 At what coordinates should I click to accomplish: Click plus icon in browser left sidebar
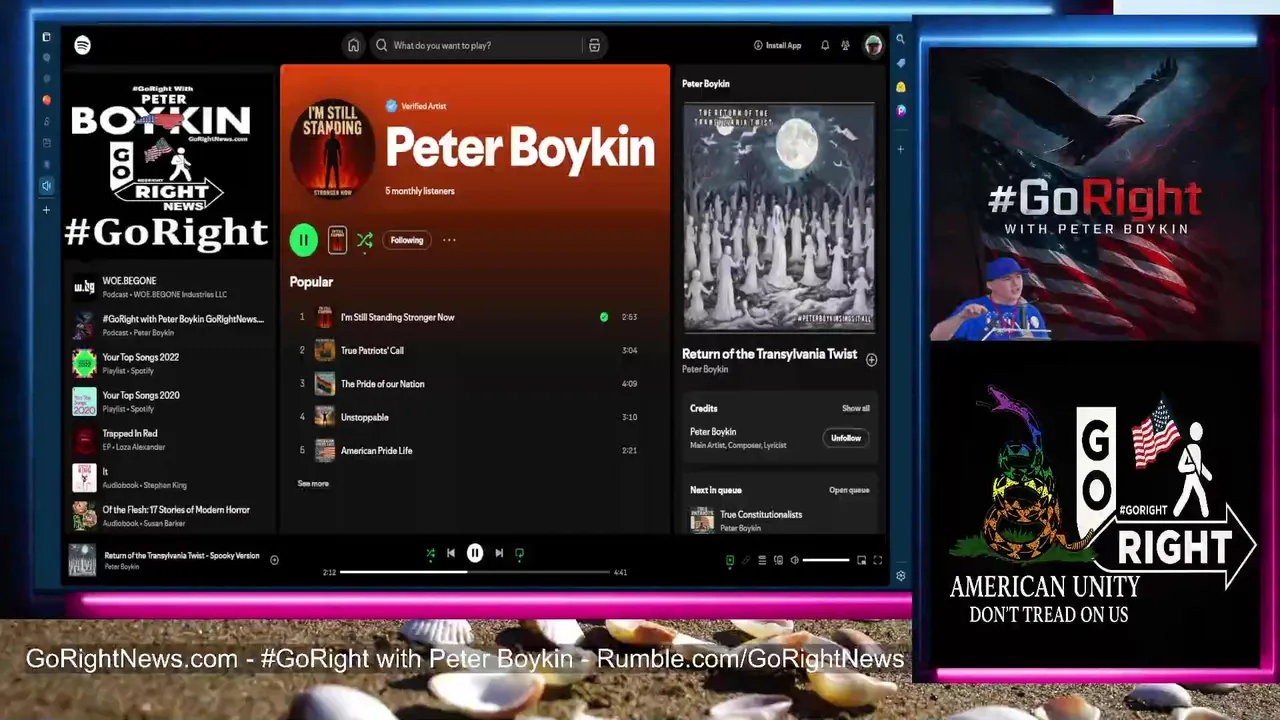pos(46,210)
